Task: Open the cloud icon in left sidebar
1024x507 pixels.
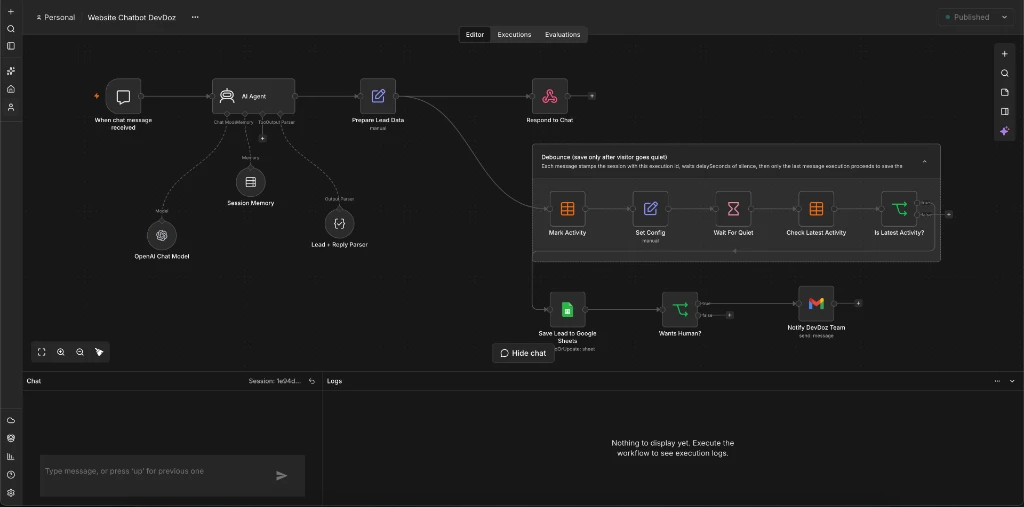Action: [x=10, y=420]
